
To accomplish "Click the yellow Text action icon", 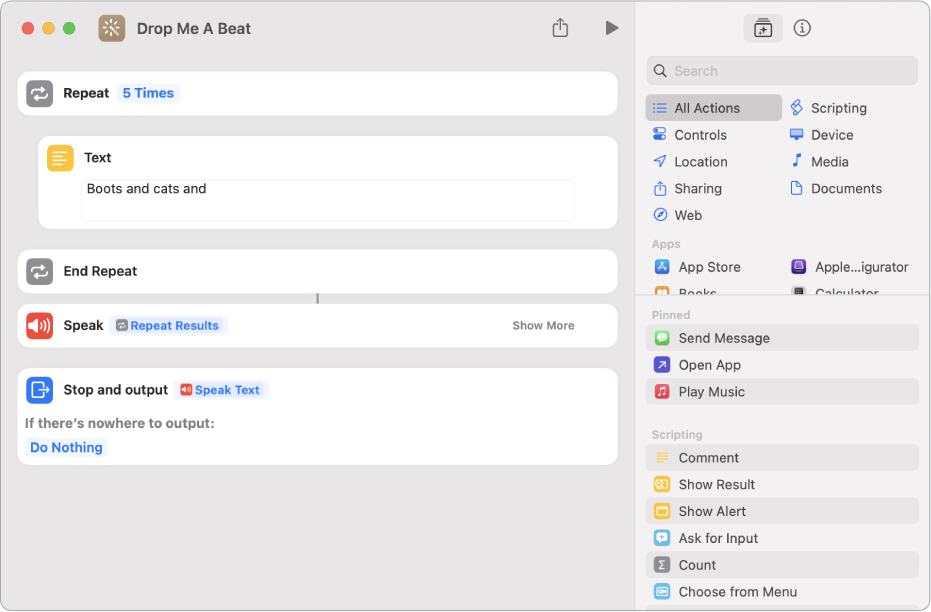I will pos(60,158).
